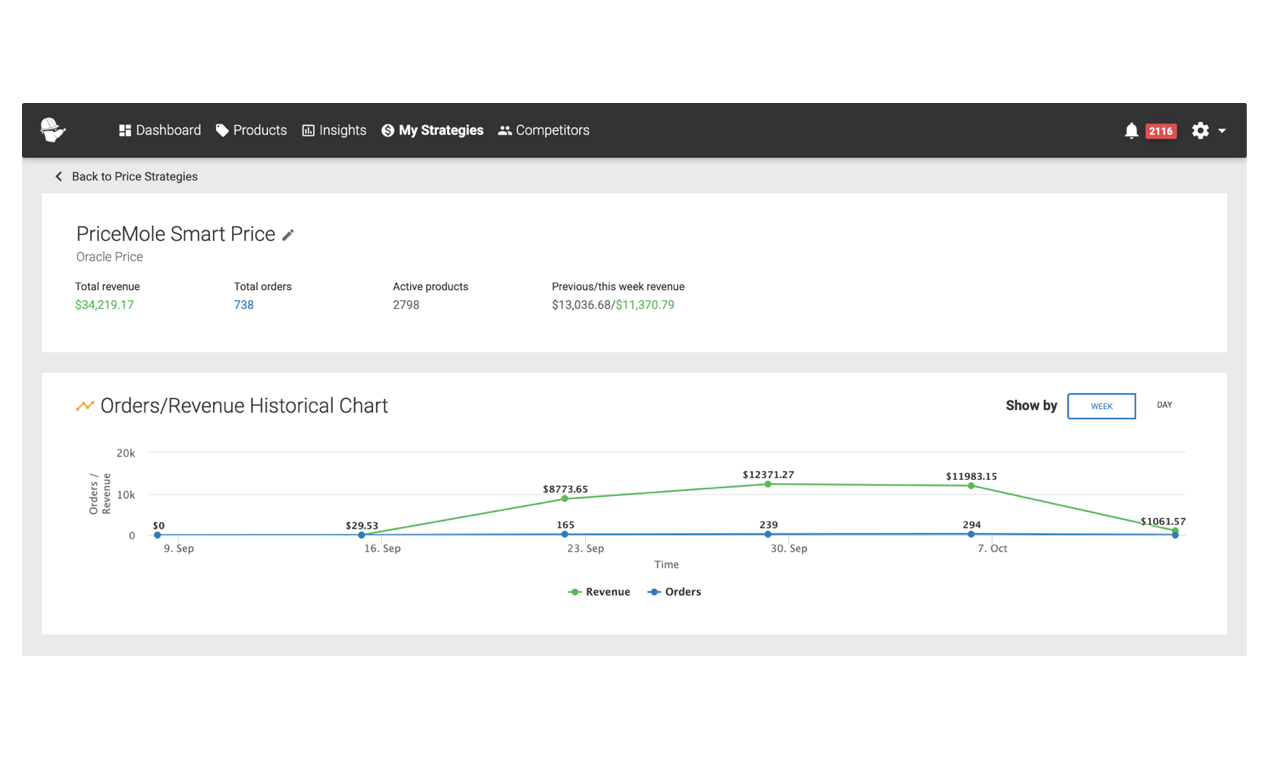Open the Dashboard menu item

(x=160, y=130)
